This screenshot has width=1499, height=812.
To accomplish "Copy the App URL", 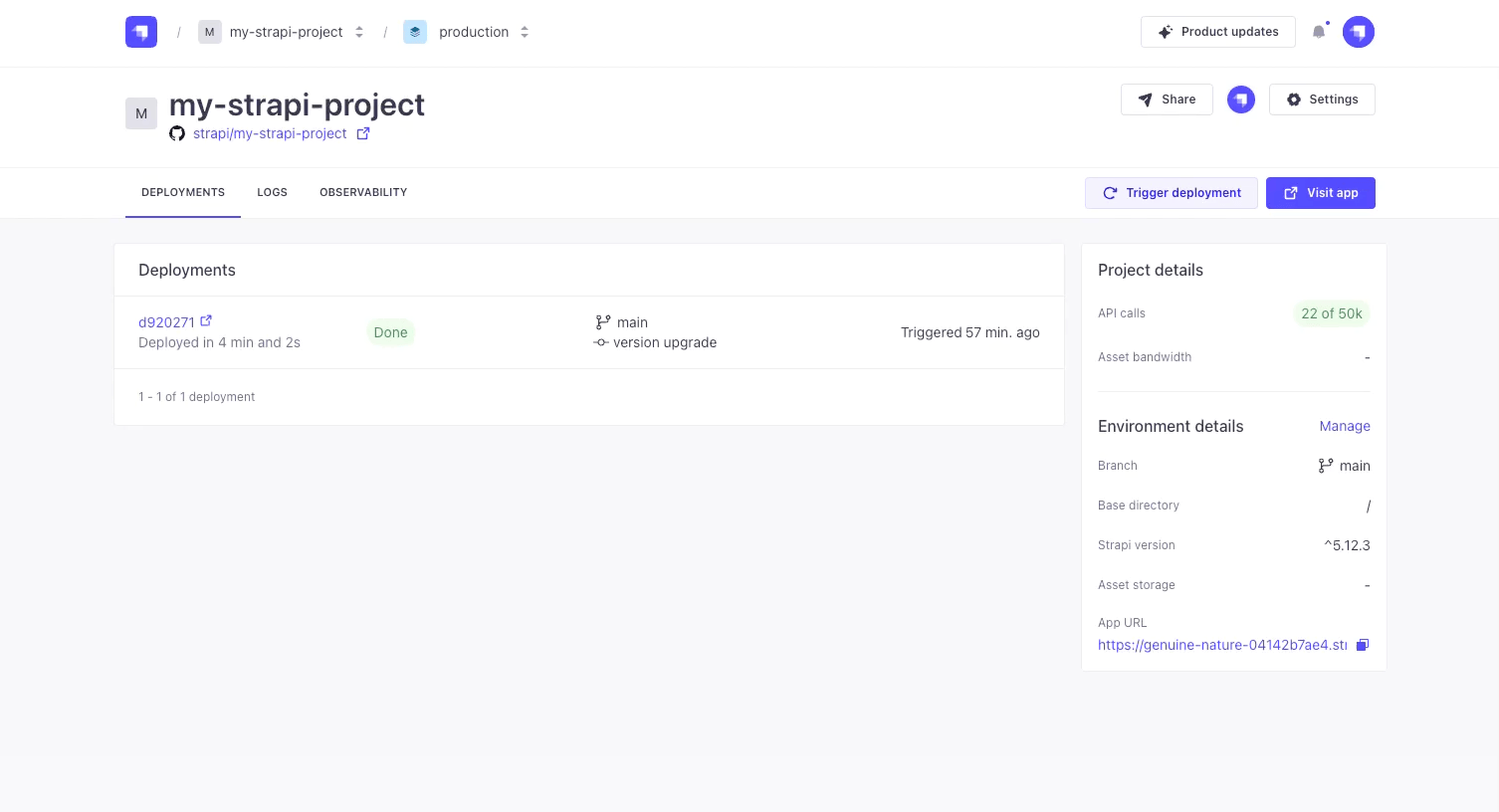I will coord(1363,645).
